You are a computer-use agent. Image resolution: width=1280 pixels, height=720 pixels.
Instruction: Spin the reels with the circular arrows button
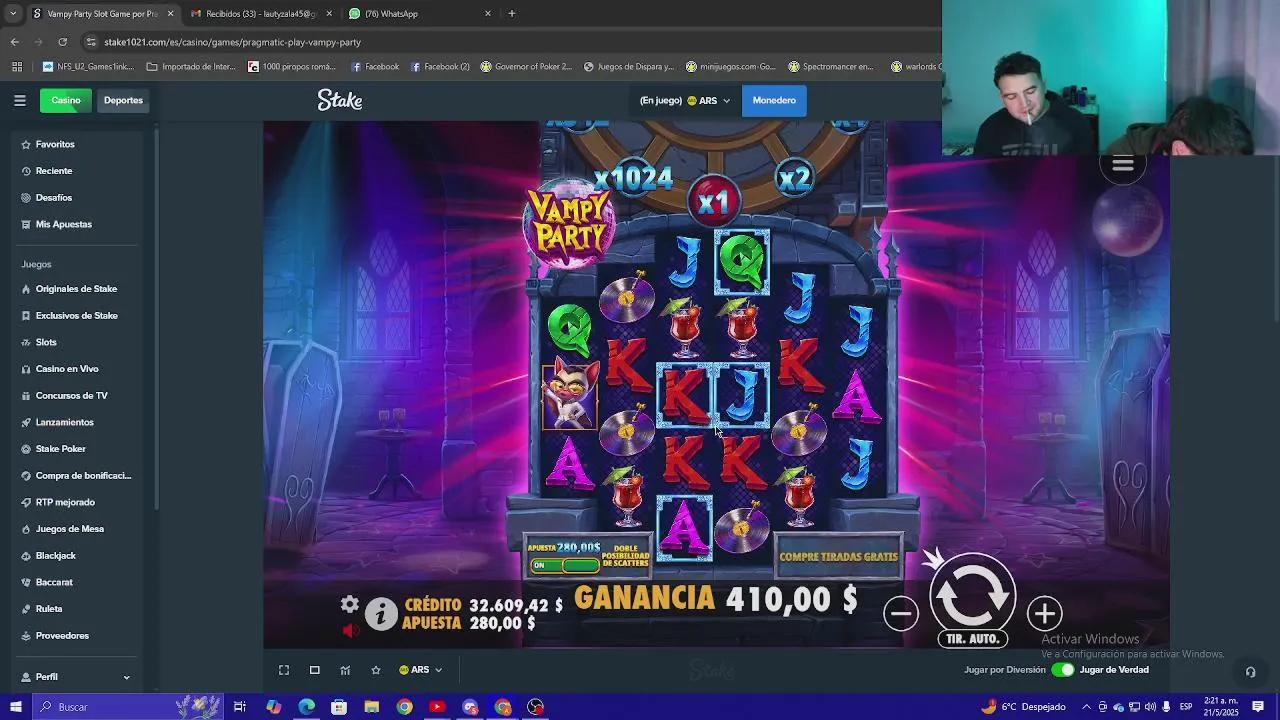(972, 594)
